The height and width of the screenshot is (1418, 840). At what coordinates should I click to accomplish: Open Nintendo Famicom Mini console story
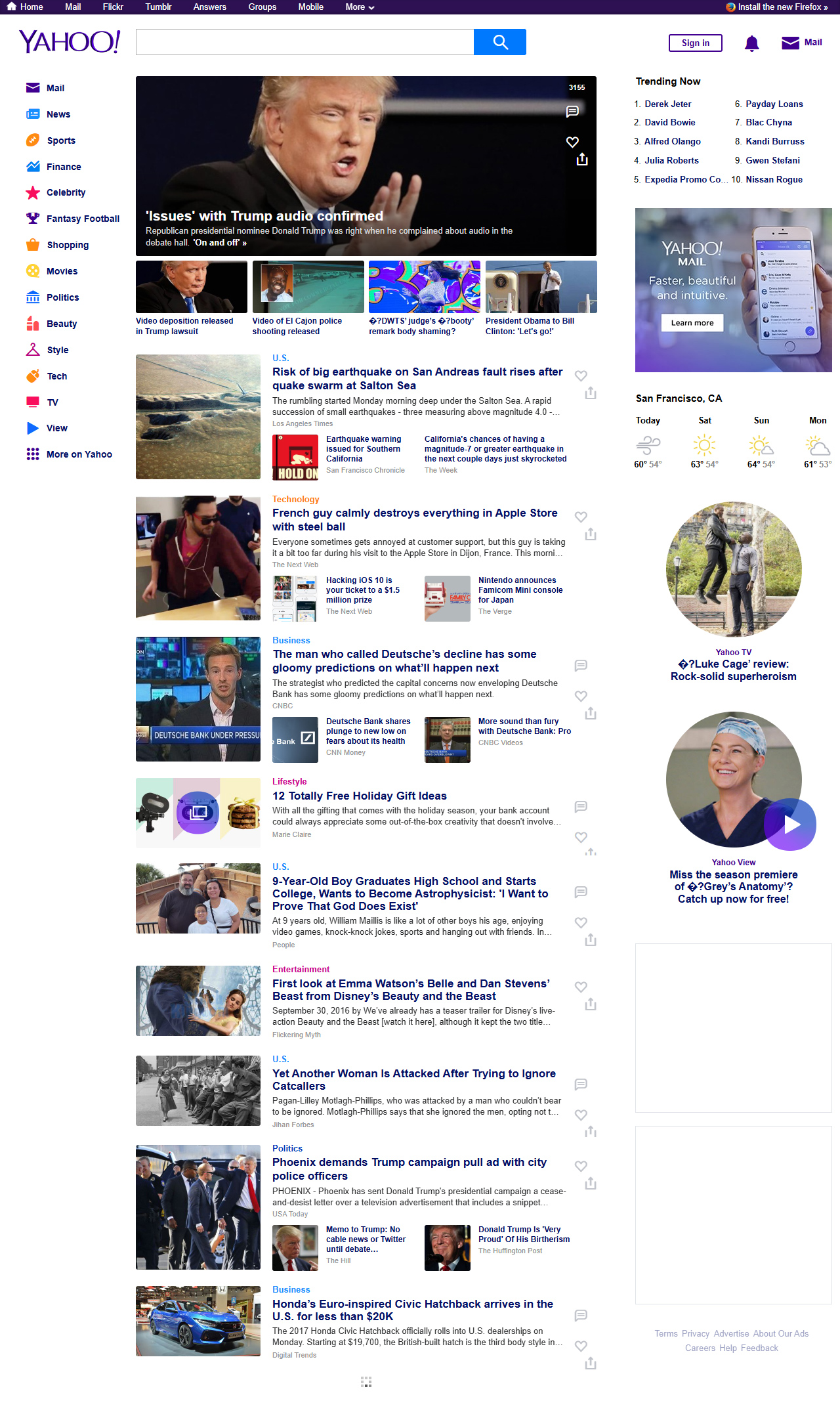point(520,590)
